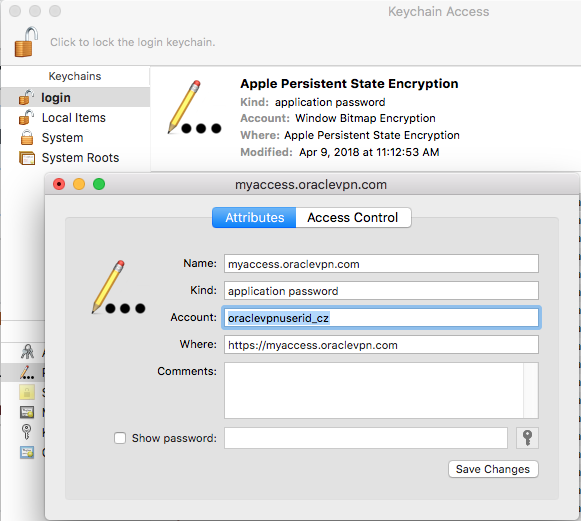Click the pencil password icon in the Attributes pane
Image resolution: width=581 pixels, height=521 pixels.
(119, 287)
